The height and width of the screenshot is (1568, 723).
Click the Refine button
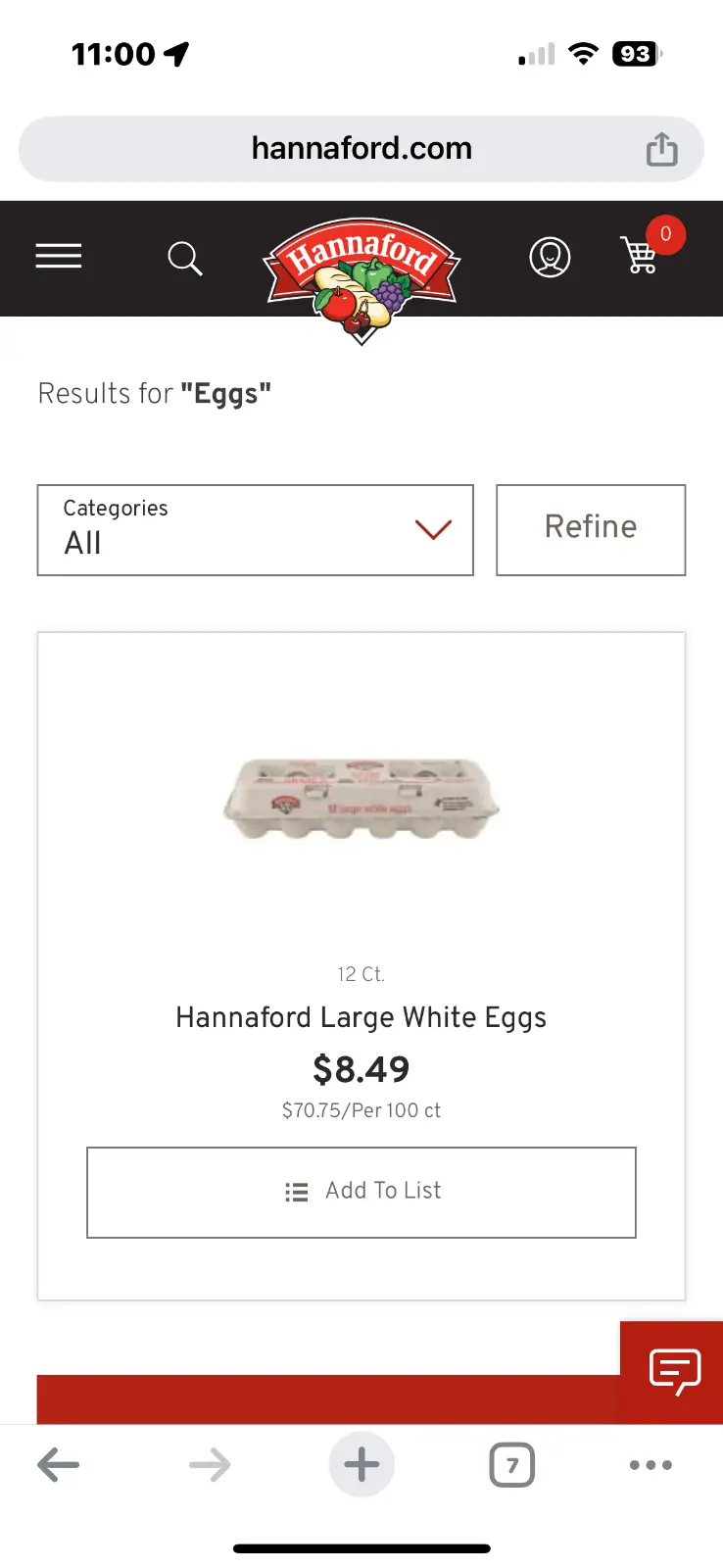tap(591, 530)
